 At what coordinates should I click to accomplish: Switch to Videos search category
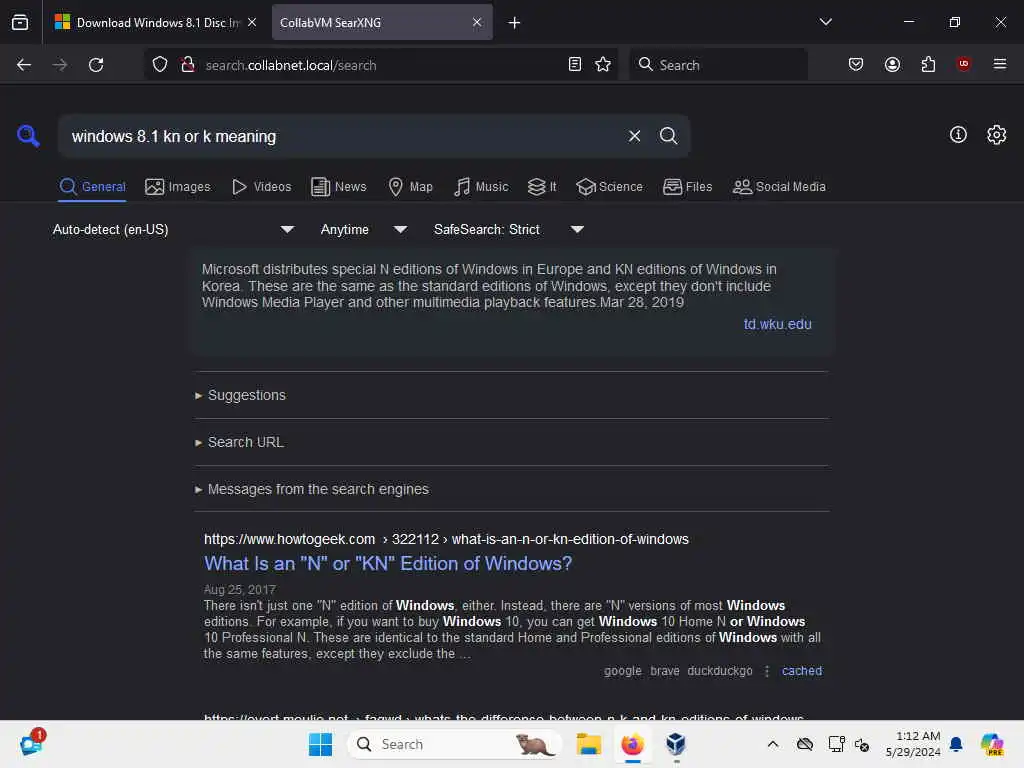261,187
